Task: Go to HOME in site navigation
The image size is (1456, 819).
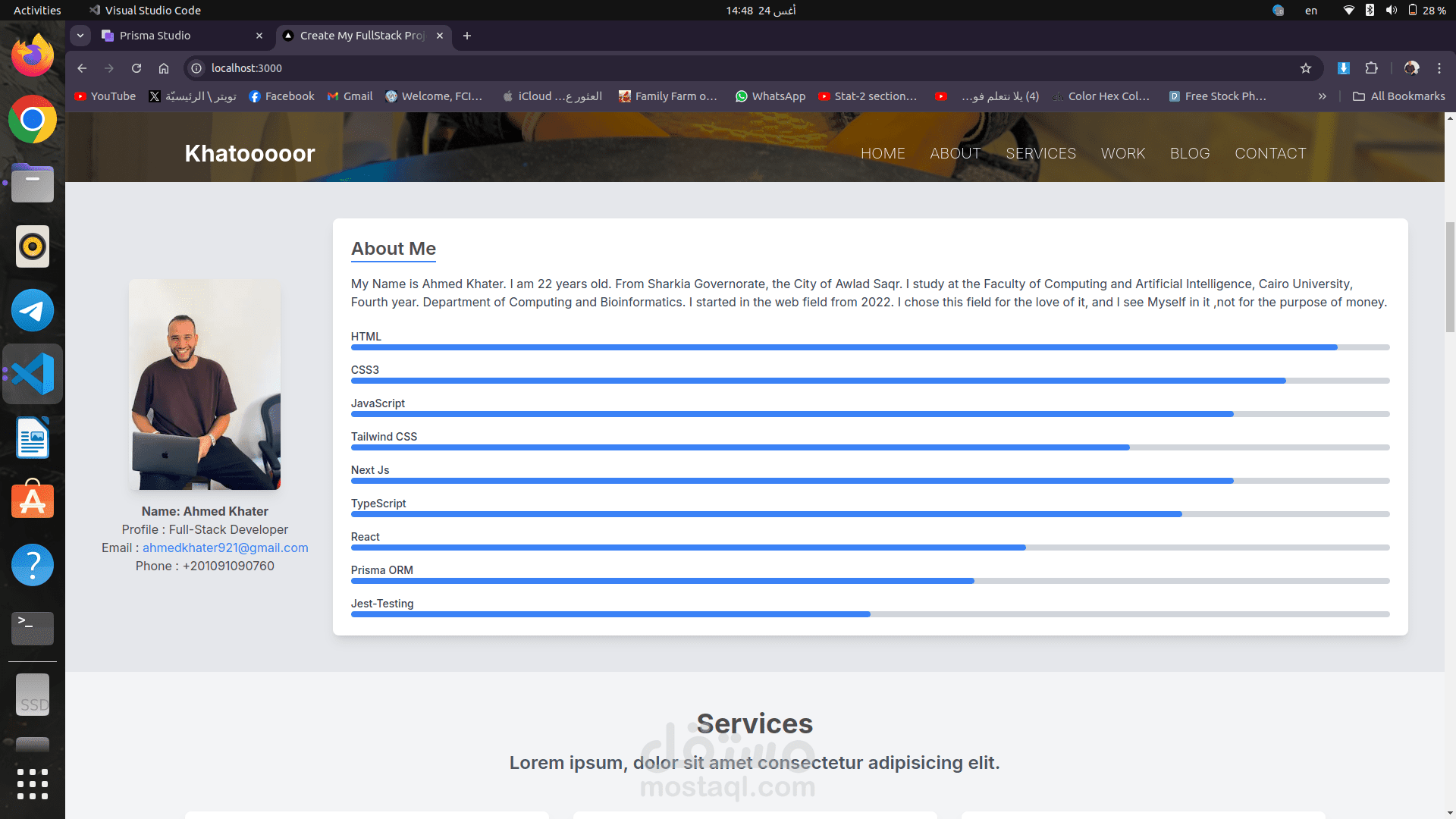Action: (883, 153)
